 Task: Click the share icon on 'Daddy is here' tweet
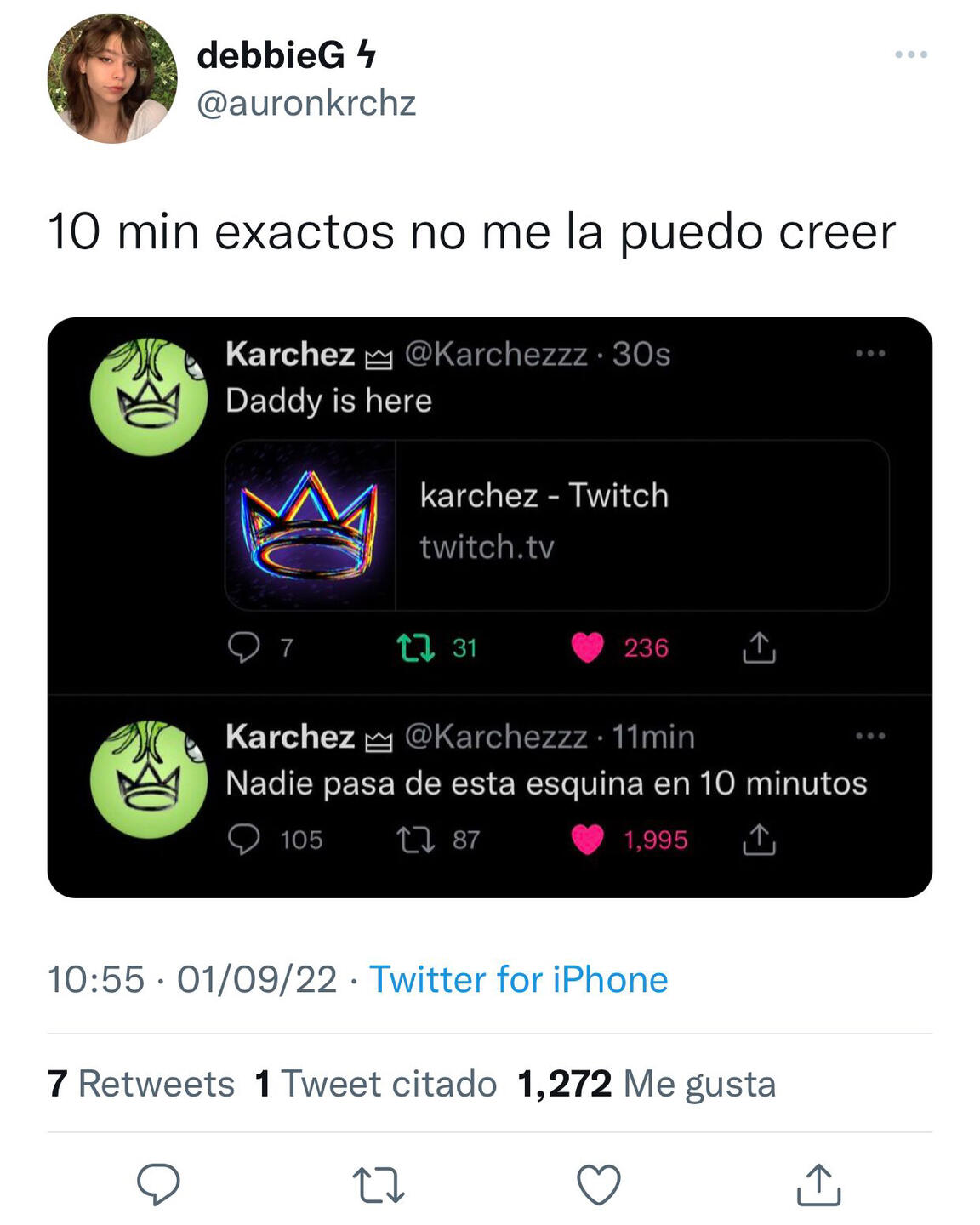(759, 648)
